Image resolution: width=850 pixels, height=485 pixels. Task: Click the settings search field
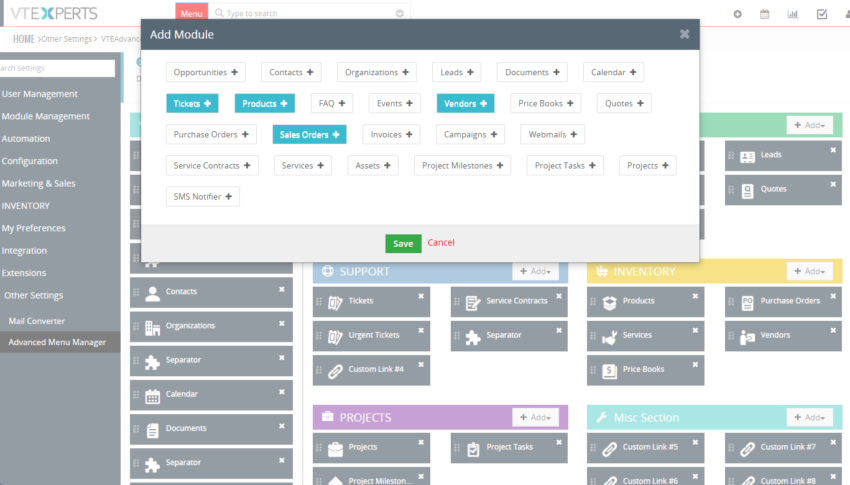(x=57, y=68)
